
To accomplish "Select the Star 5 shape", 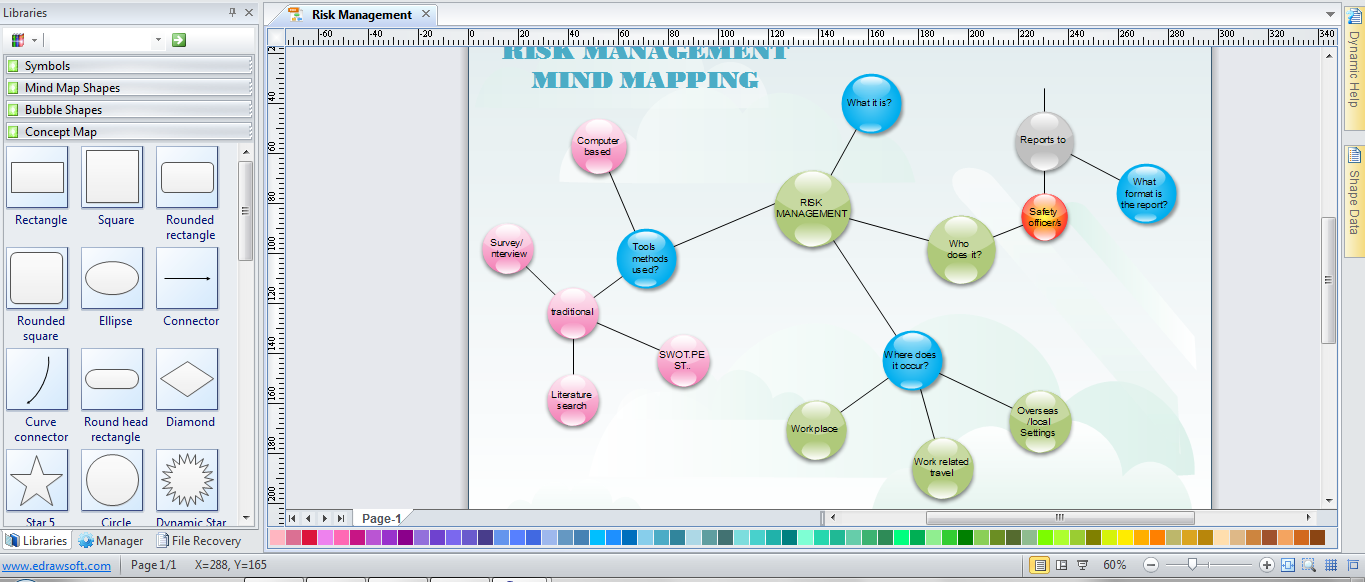I will point(38,481).
